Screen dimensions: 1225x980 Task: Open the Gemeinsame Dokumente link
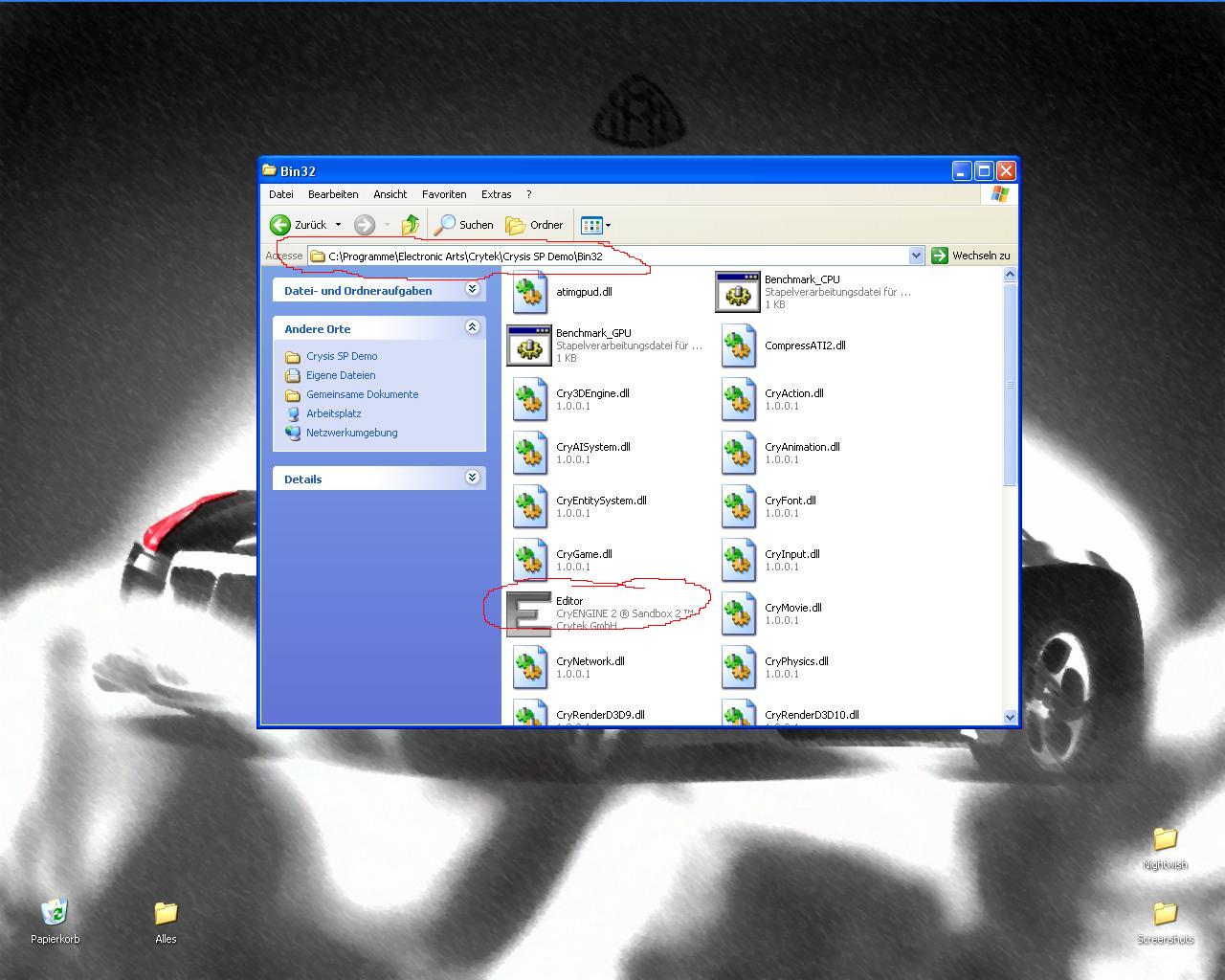(x=362, y=394)
